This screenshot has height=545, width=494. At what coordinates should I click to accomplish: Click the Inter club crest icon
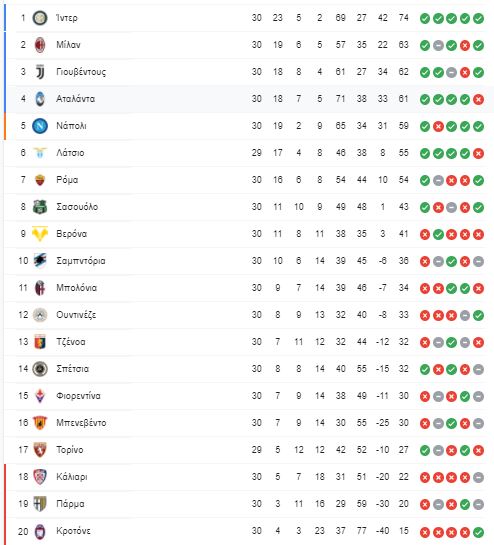click(x=40, y=18)
